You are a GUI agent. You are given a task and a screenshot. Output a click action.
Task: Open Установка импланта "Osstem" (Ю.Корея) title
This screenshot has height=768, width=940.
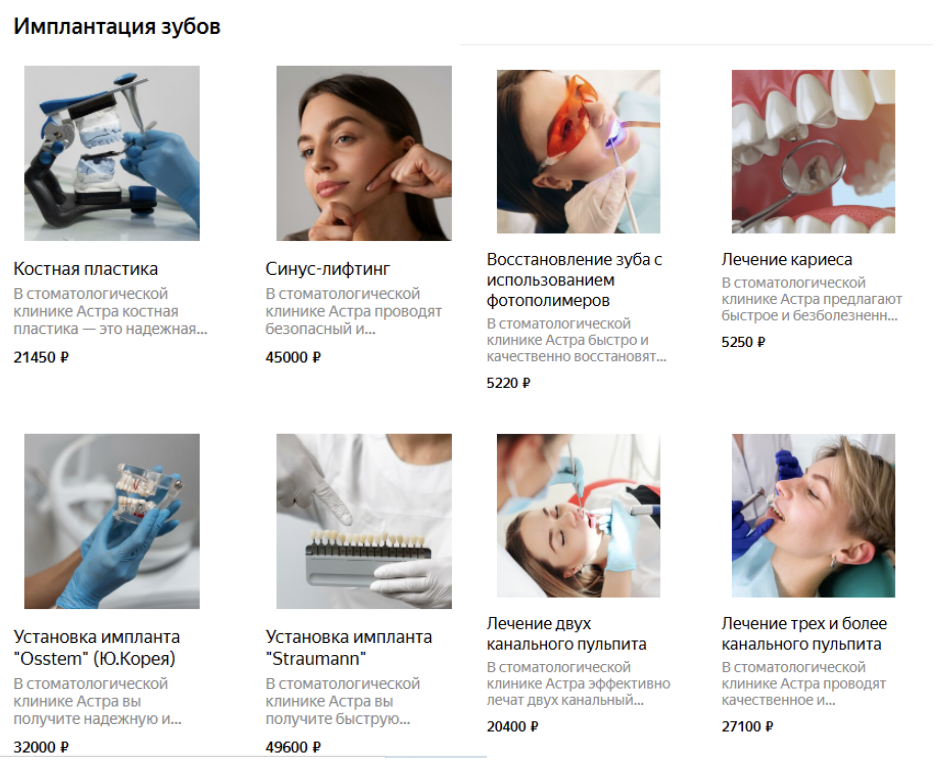(x=97, y=647)
